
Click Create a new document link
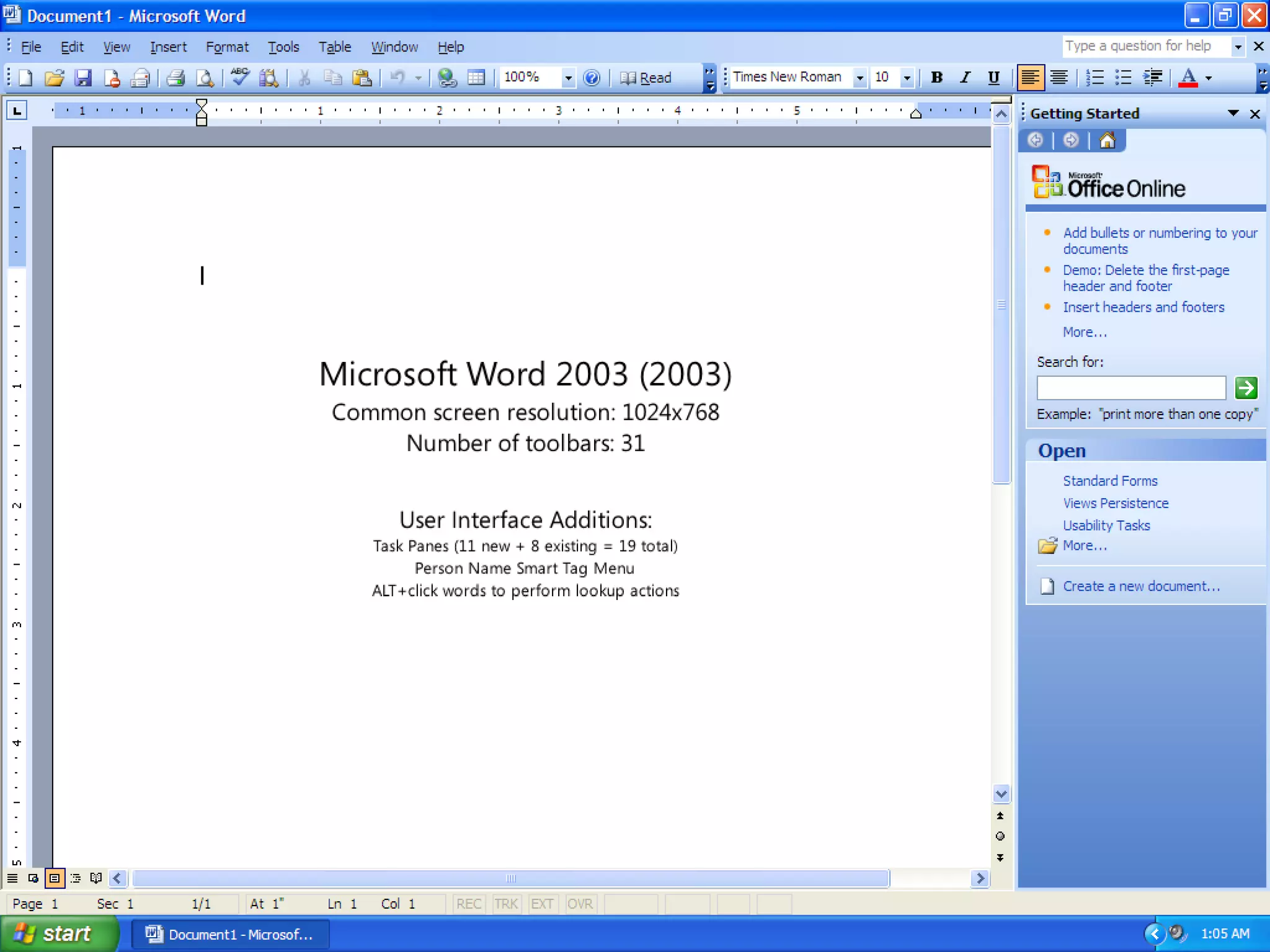tap(1141, 586)
